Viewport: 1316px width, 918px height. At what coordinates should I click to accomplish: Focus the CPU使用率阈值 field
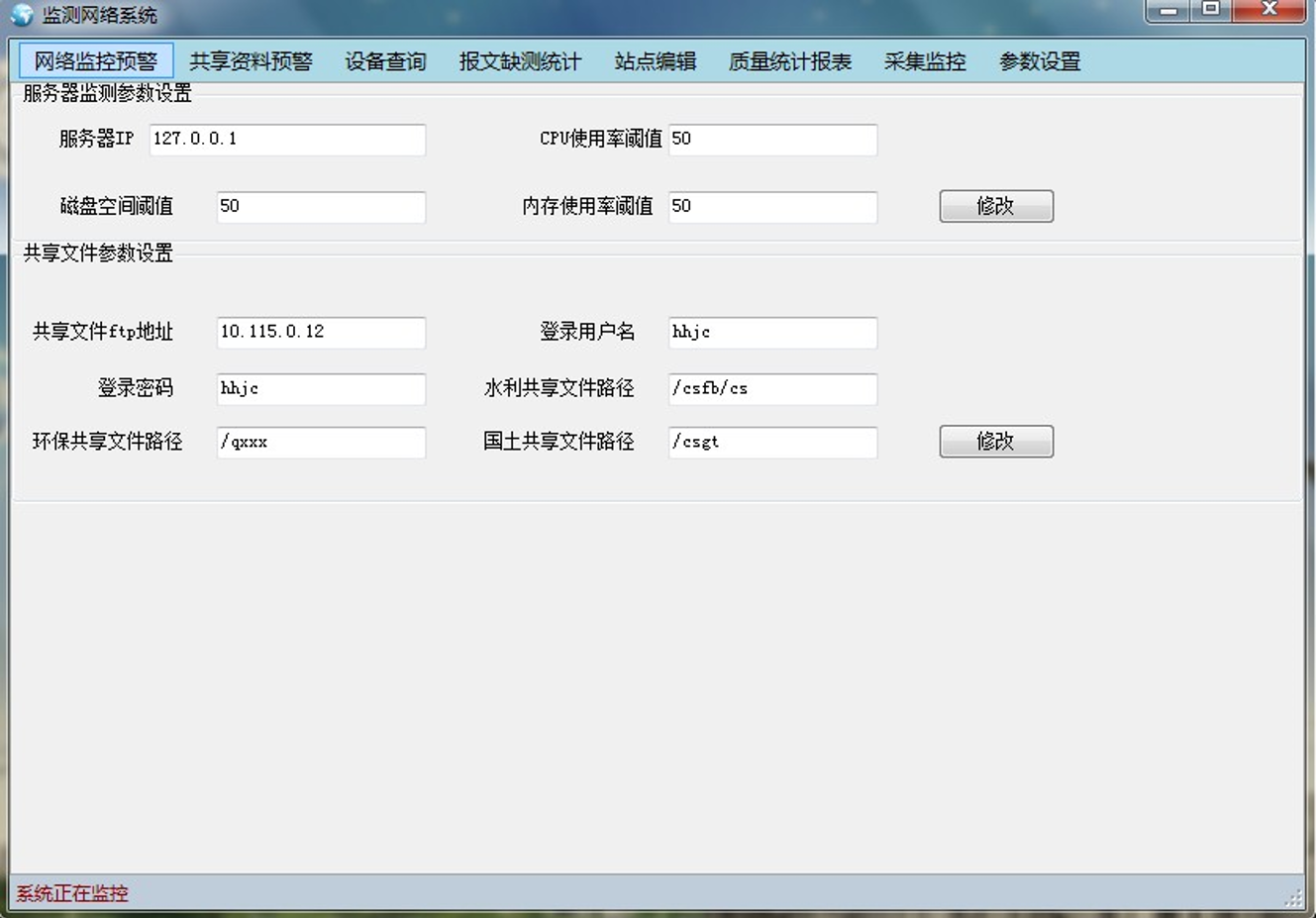coord(772,140)
